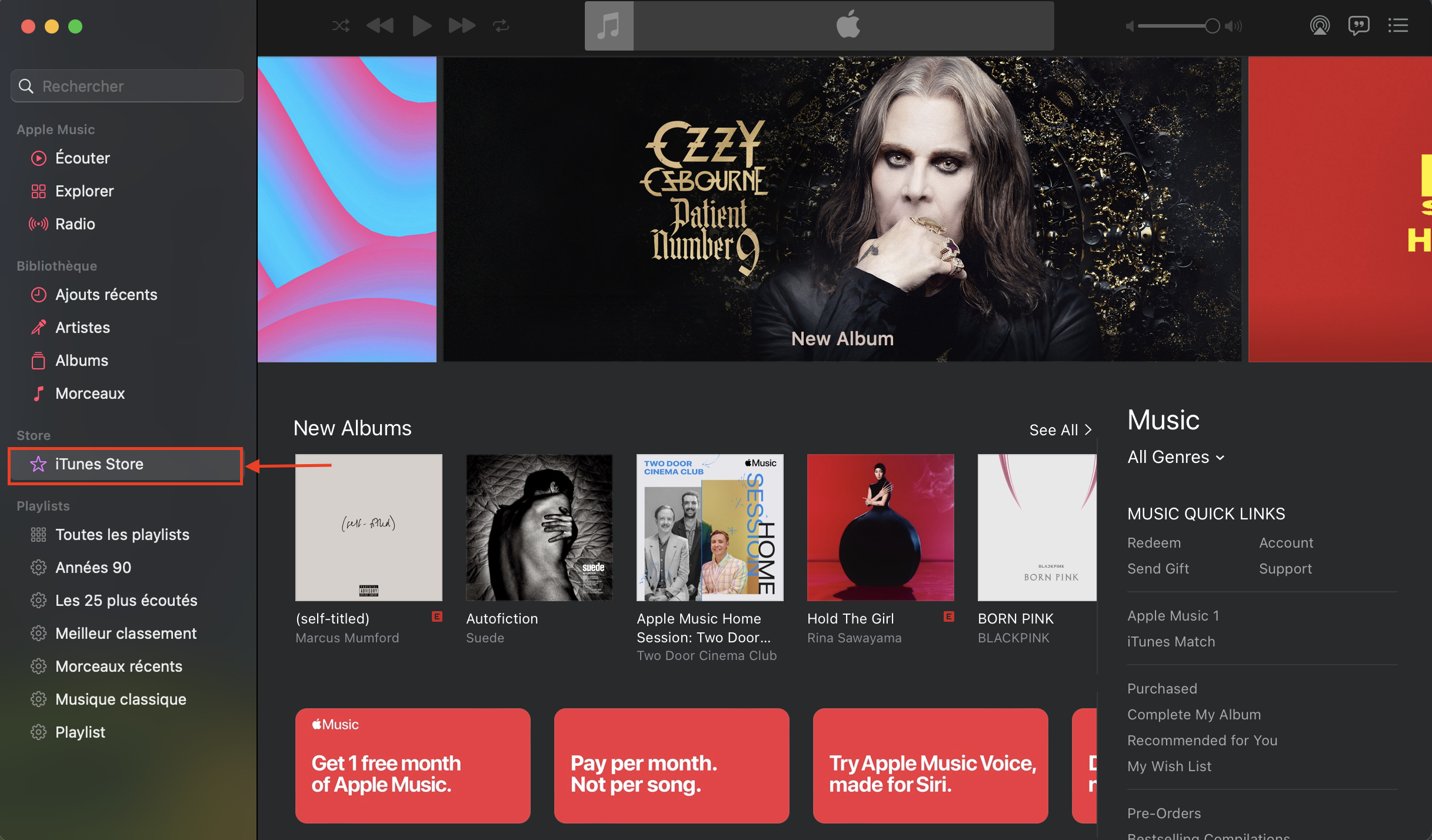Select iTunes Store in the sidebar

[125, 464]
